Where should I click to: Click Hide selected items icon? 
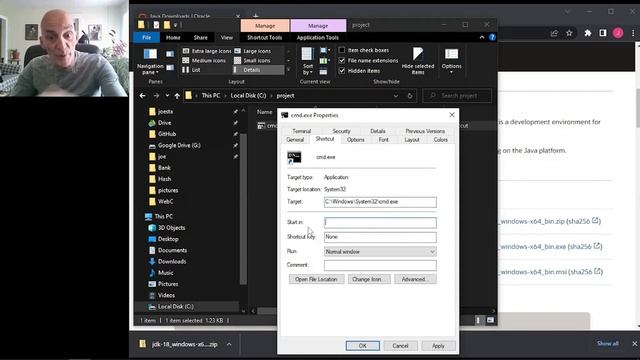tap(418, 61)
